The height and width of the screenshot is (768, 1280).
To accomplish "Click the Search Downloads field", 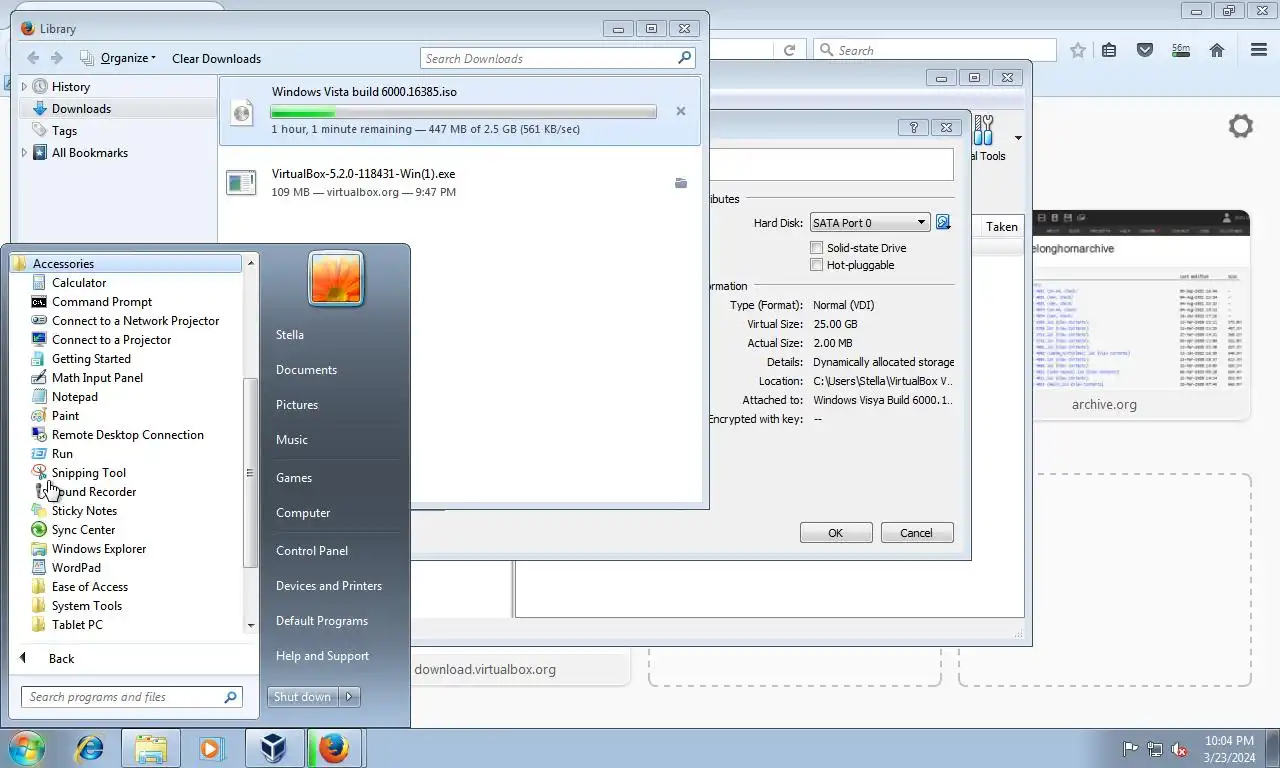I will pos(557,58).
